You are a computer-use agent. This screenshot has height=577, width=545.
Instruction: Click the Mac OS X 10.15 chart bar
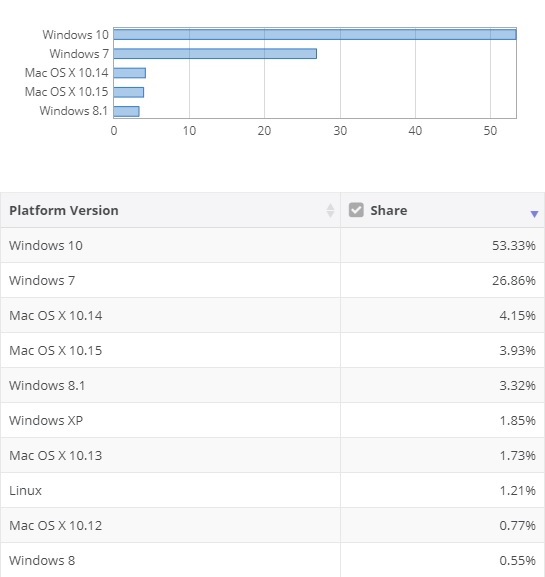click(x=128, y=92)
